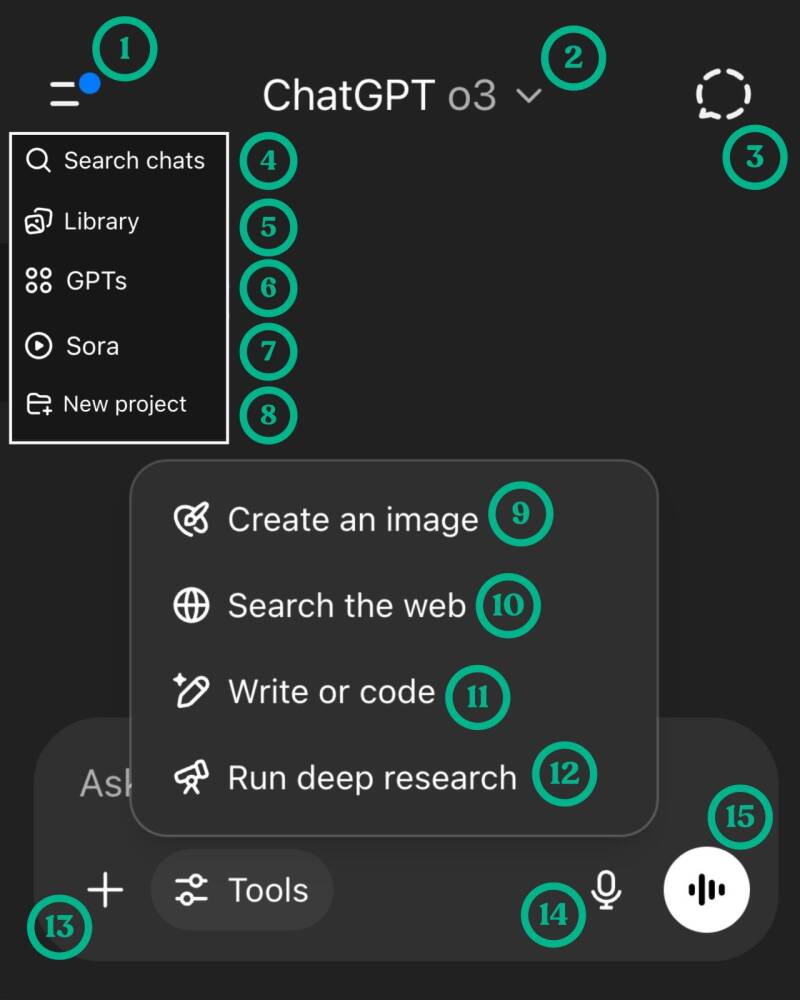Expand the ChatGPT o3 model dropdown chevron

(530, 96)
